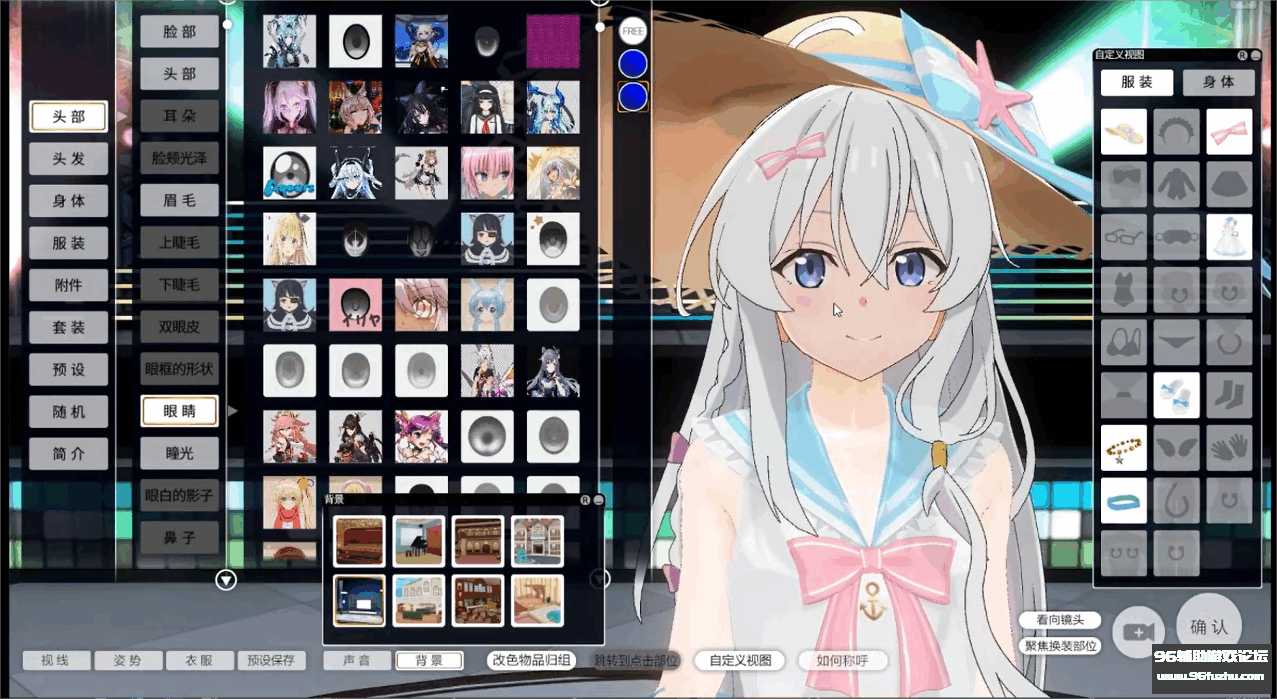The image size is (1277, 699).
Task: Select the straw hat icon in the outfit panel
Action: 1123,131
